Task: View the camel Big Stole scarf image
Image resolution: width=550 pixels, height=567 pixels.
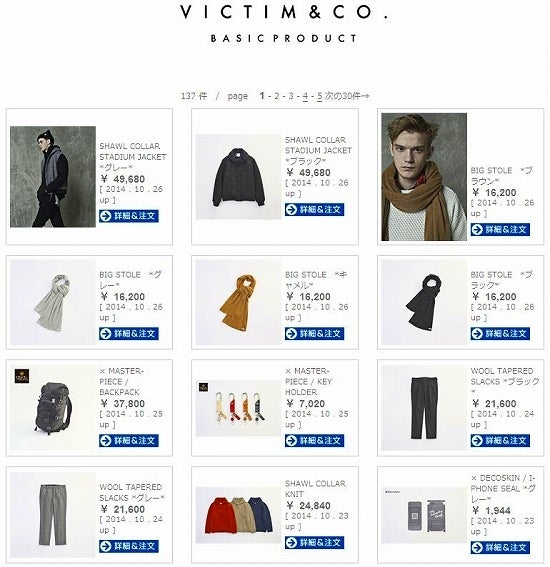Action: pyautogui.click(x=238, y=302)
